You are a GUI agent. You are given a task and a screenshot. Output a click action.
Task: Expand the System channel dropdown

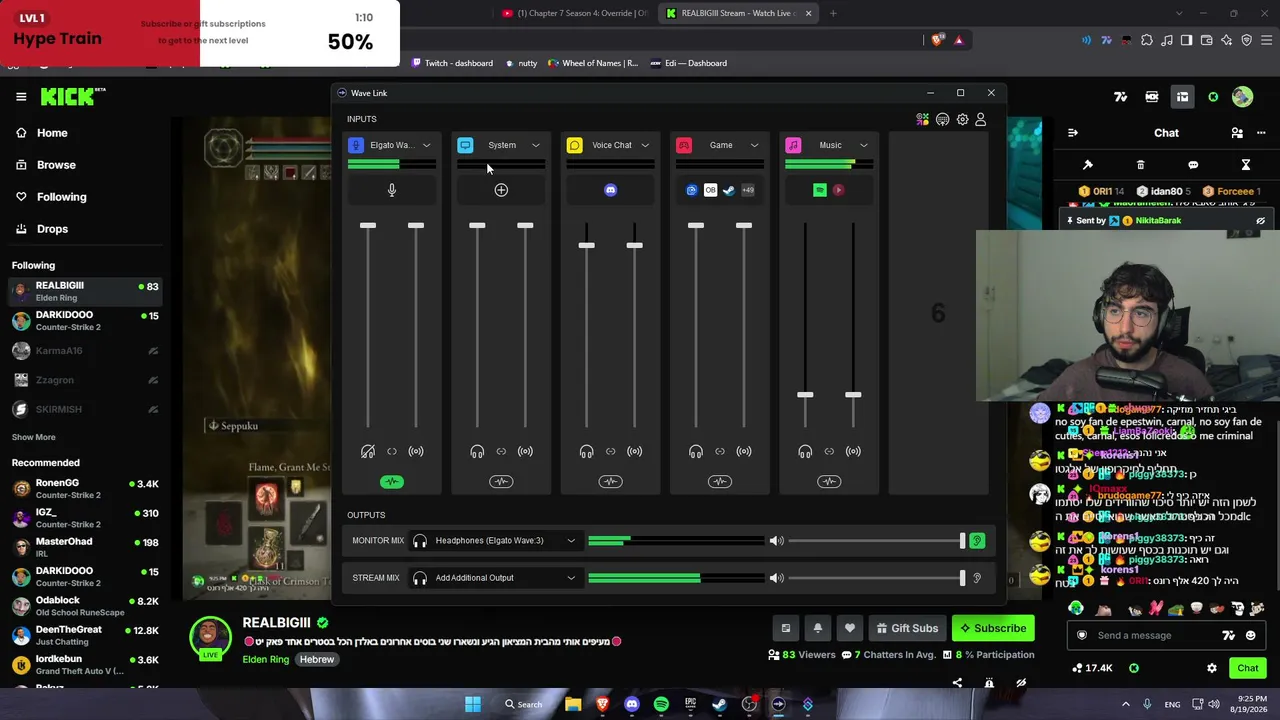coord(536,146)
